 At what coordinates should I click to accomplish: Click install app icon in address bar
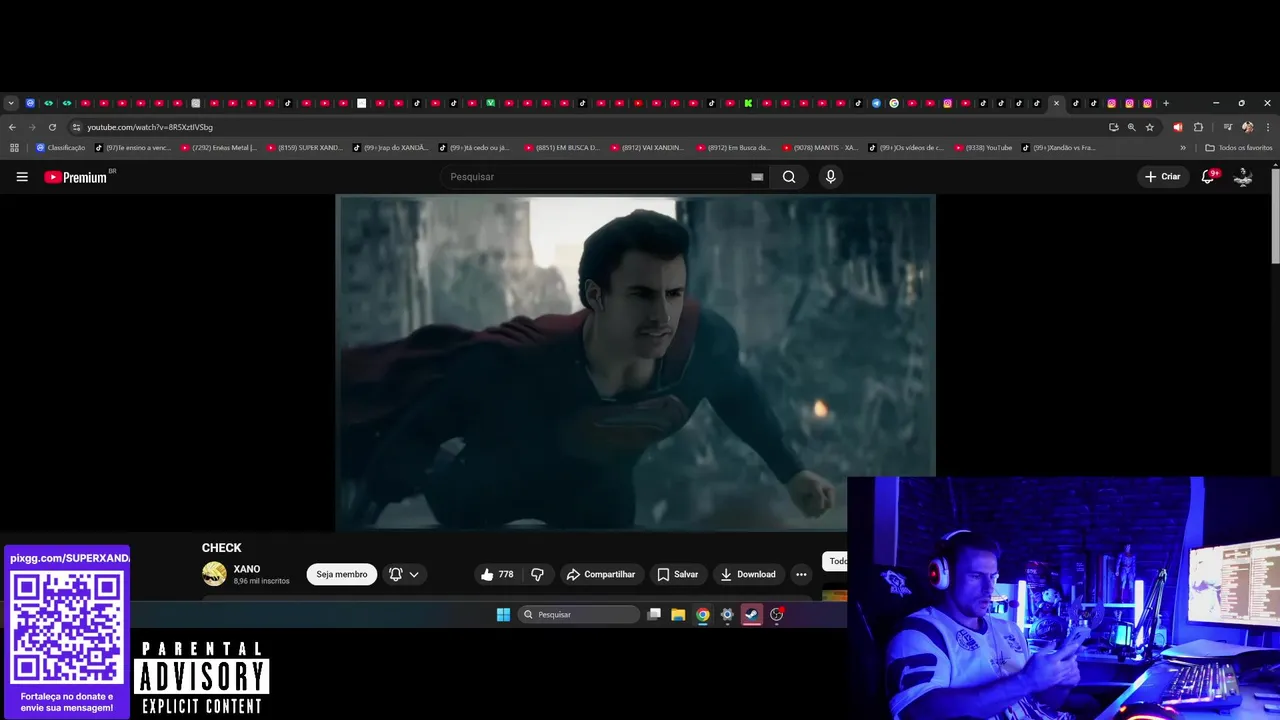pyautogui.click(x=1114, y=127)
